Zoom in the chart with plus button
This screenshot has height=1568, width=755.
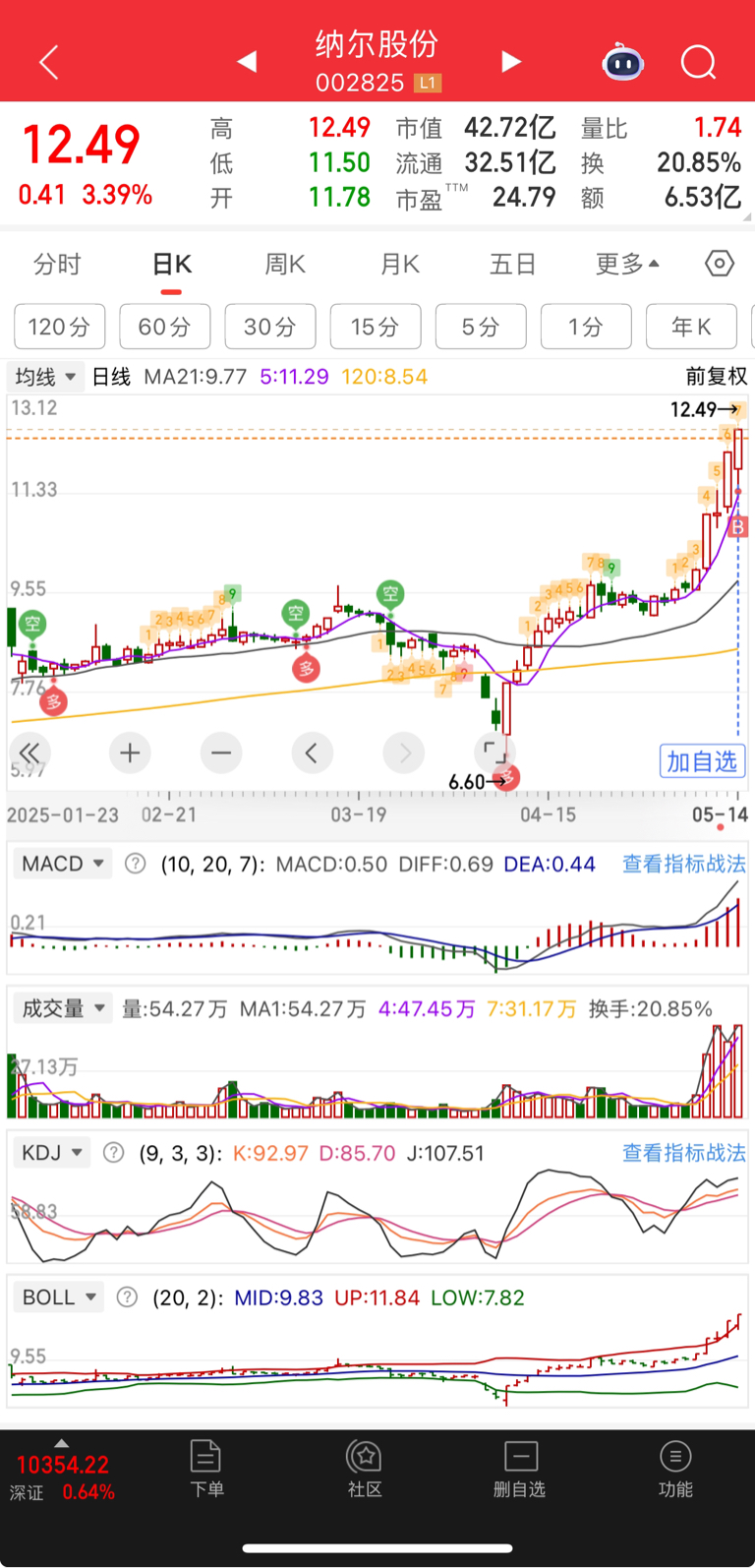point(130,754)
